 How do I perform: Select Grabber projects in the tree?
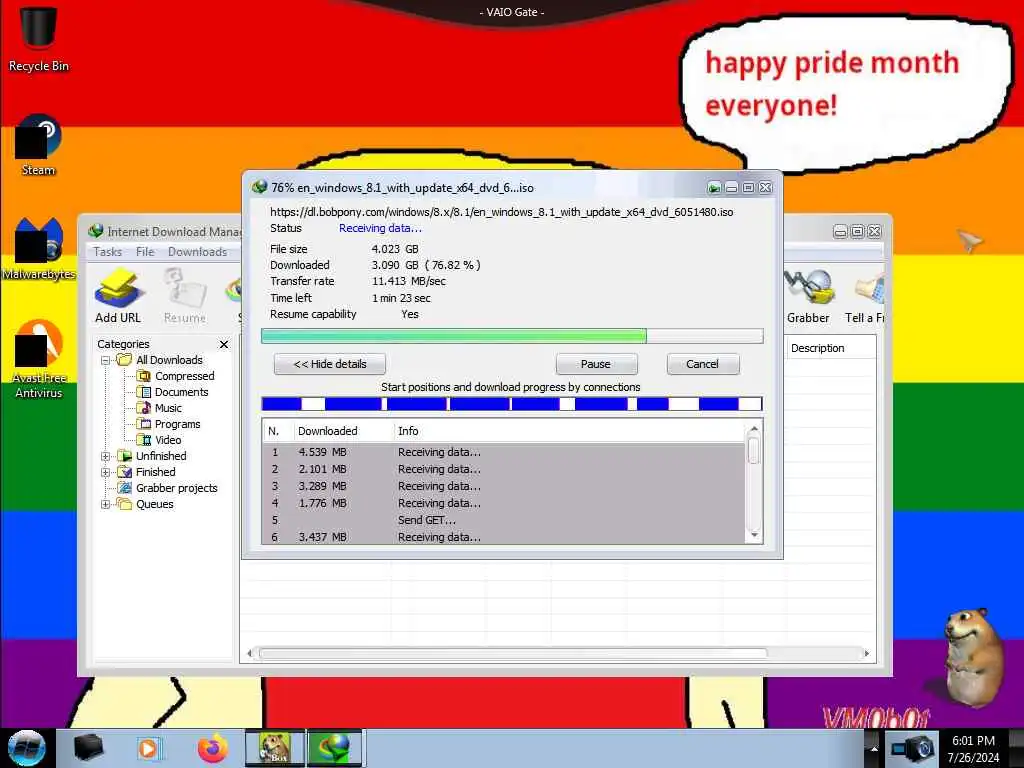(x=176, y=488)
